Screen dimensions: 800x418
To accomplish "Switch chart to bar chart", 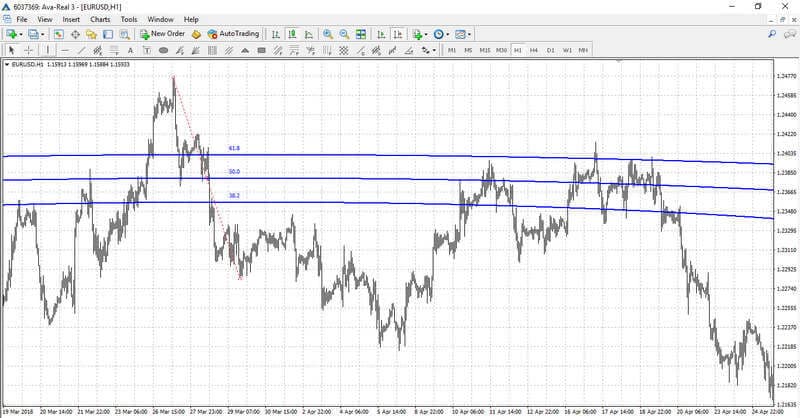I will pyautogui.click(x=276, y=34).
